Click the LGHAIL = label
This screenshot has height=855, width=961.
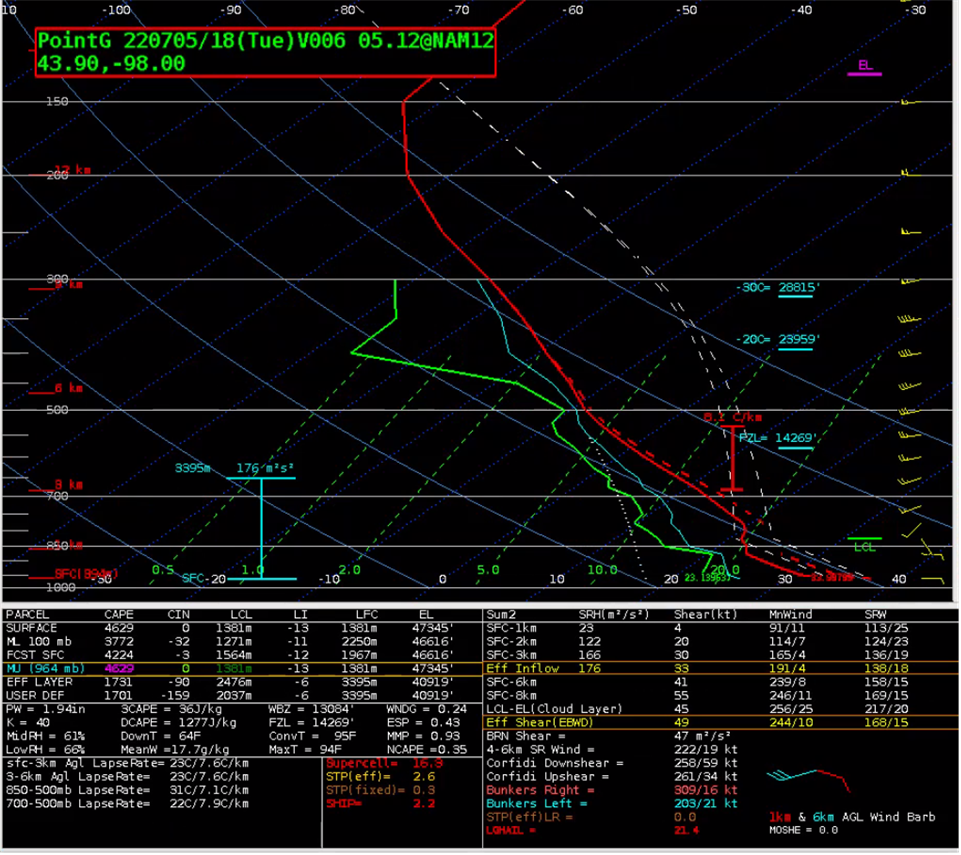click(x=511, y=830)
